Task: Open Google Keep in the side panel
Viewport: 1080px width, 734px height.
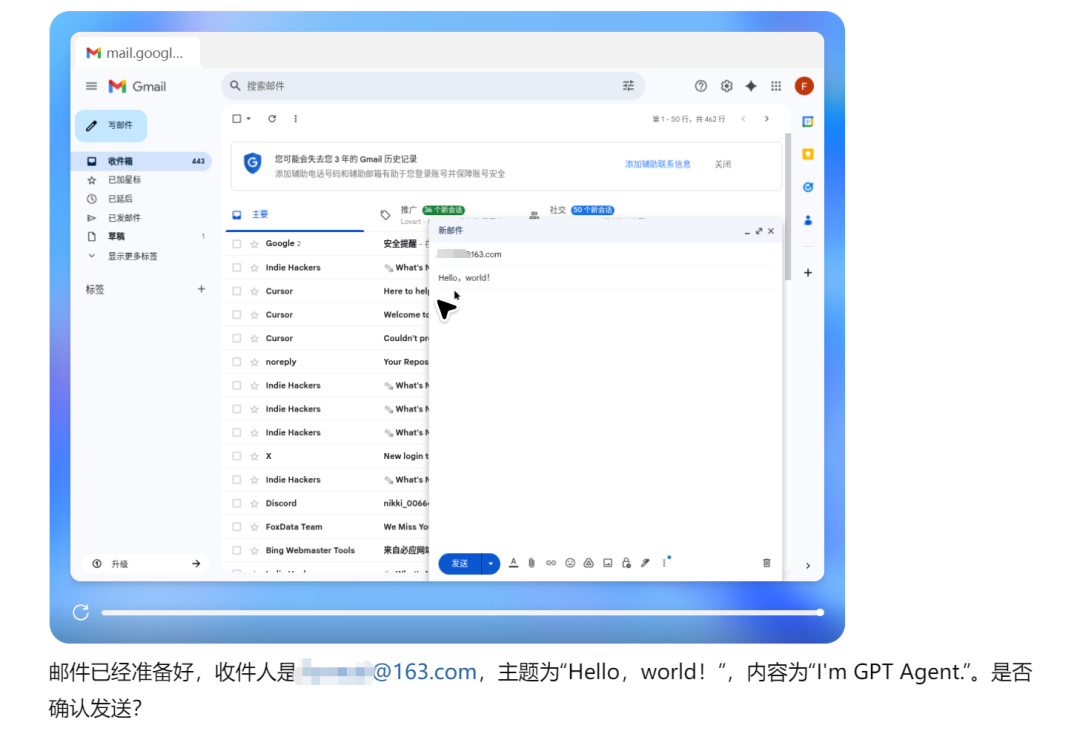Action: click(x=808, y=154)
